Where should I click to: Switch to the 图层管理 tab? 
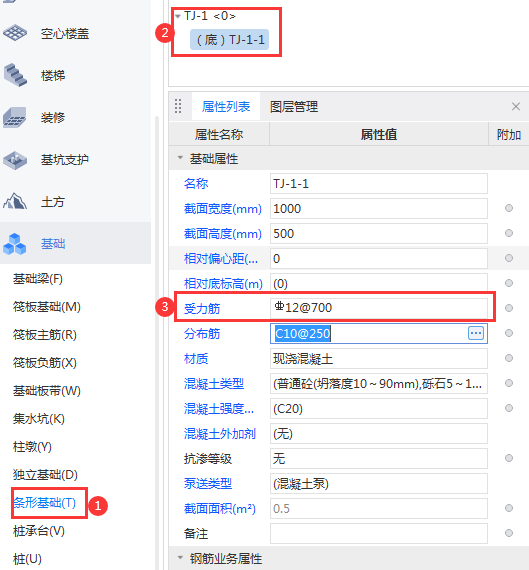click(x=294, y=107)
